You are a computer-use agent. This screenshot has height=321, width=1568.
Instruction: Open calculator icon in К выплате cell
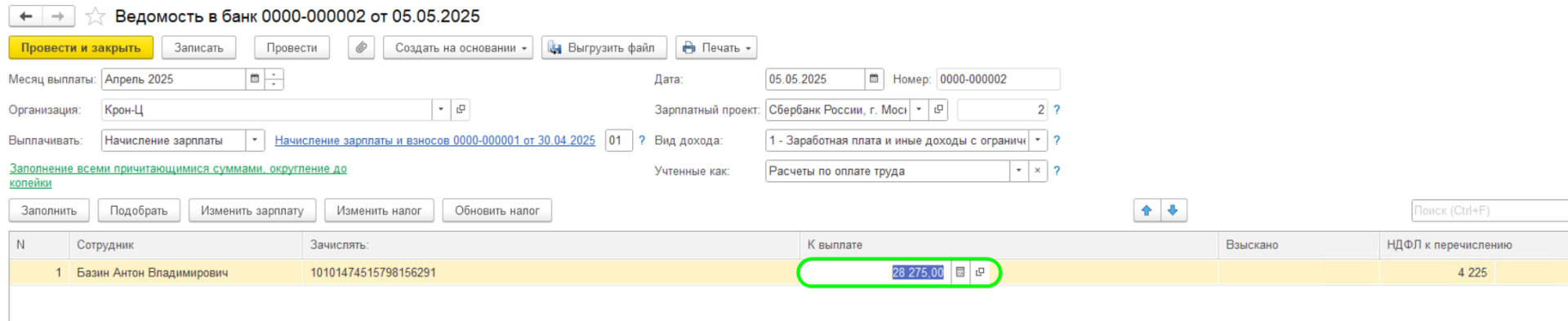coord(960,273)
